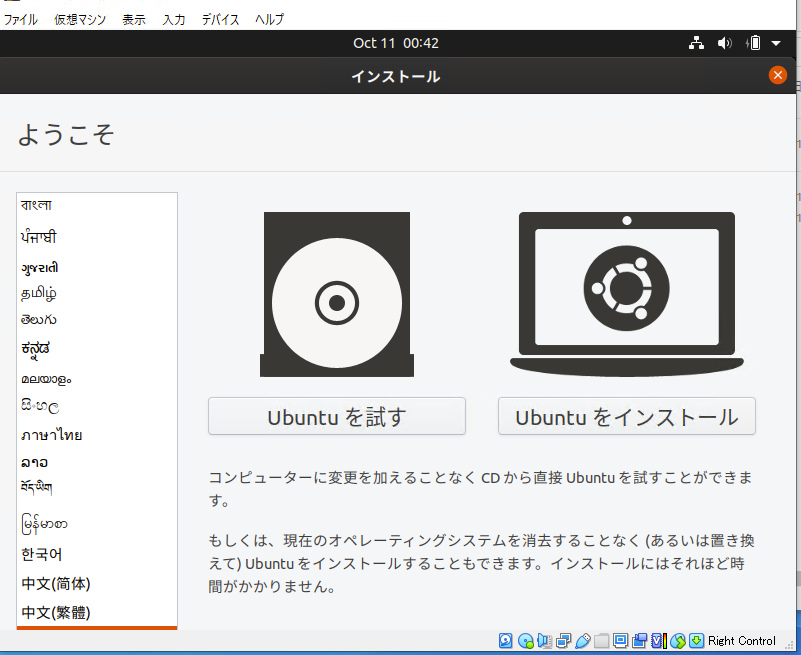Click the keyboard capture arrow icon
Screen dimensions: 801x655
click(696, 640)
